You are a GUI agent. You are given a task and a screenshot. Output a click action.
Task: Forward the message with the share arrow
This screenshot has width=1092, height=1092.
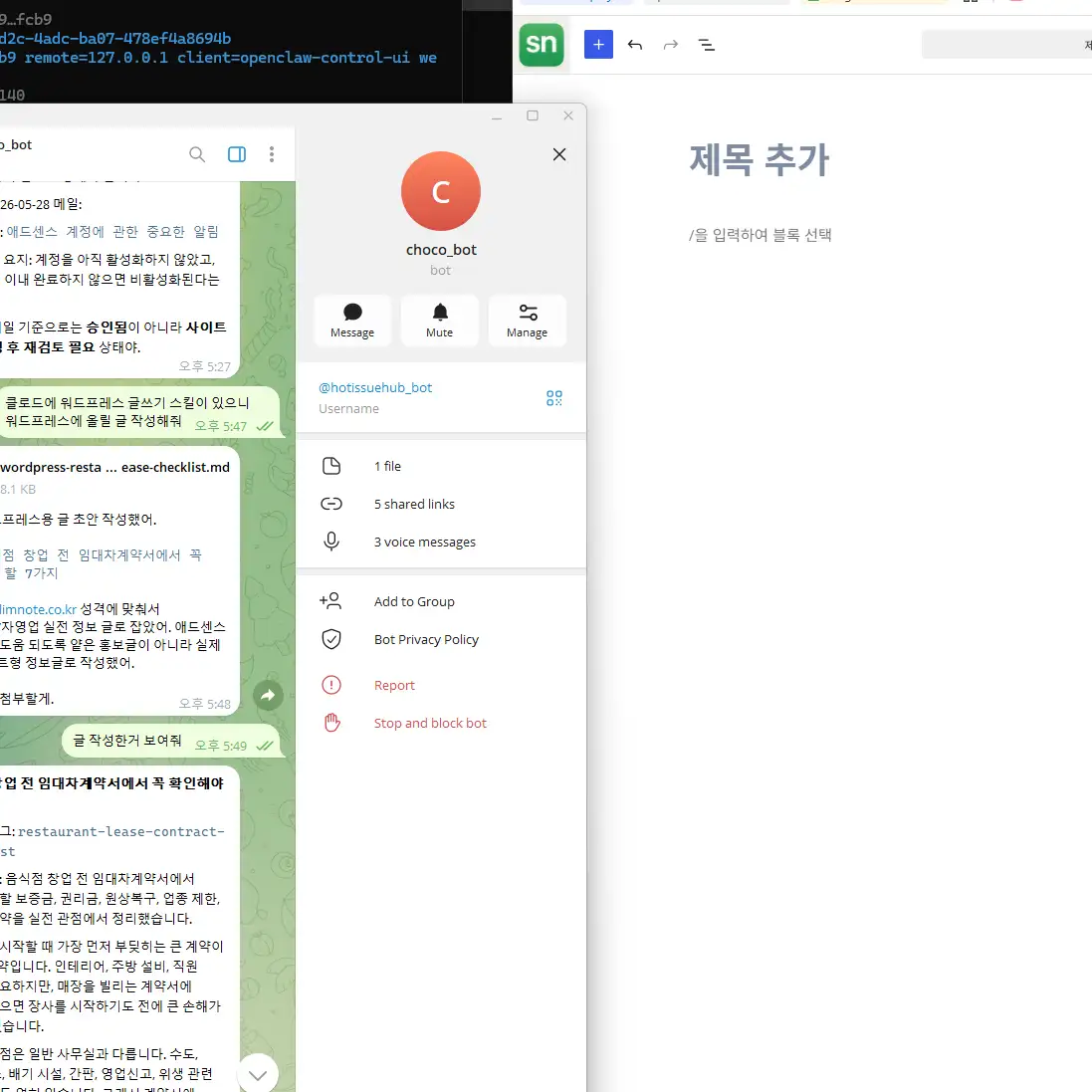(x=268, y=695)
